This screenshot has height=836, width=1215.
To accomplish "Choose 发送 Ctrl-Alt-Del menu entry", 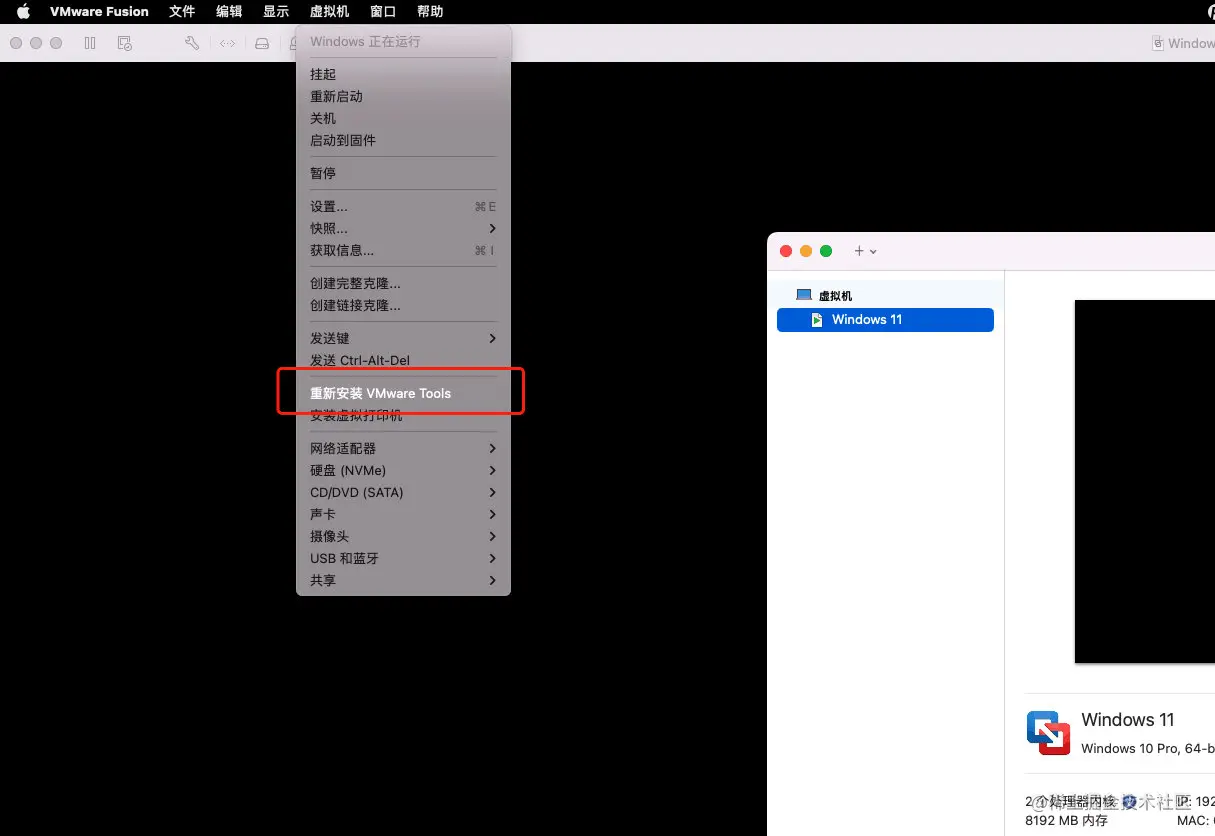I will click(x=403, y=361).
